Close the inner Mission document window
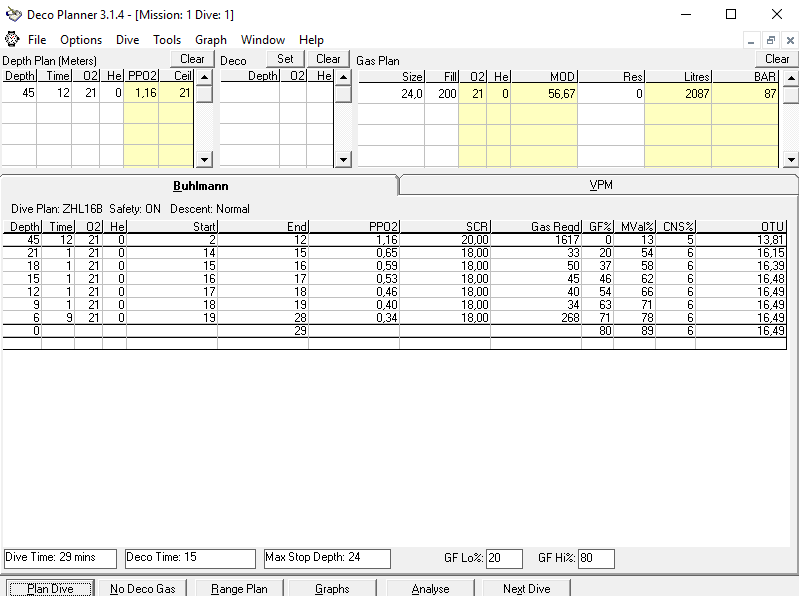Viewport: 799px width, 596px height. pyautogui.click(x=790, y=40)
